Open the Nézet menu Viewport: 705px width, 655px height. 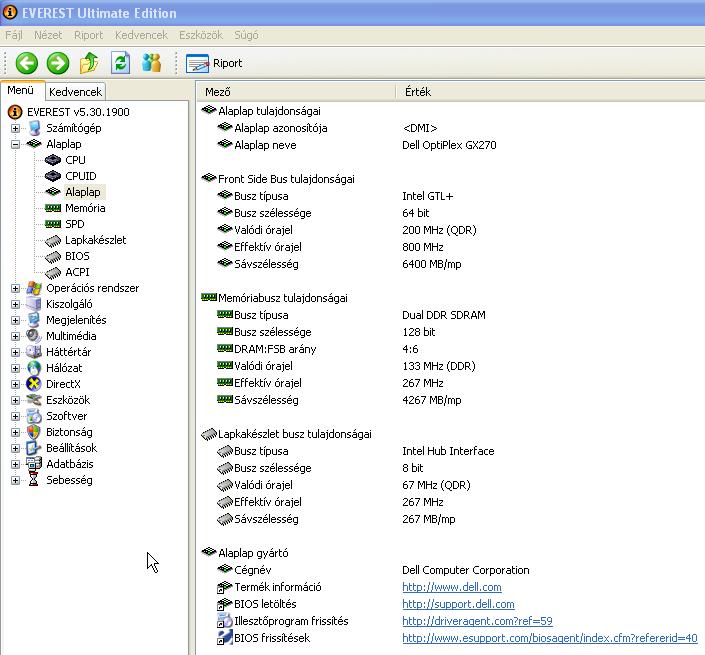click(48, 35)
